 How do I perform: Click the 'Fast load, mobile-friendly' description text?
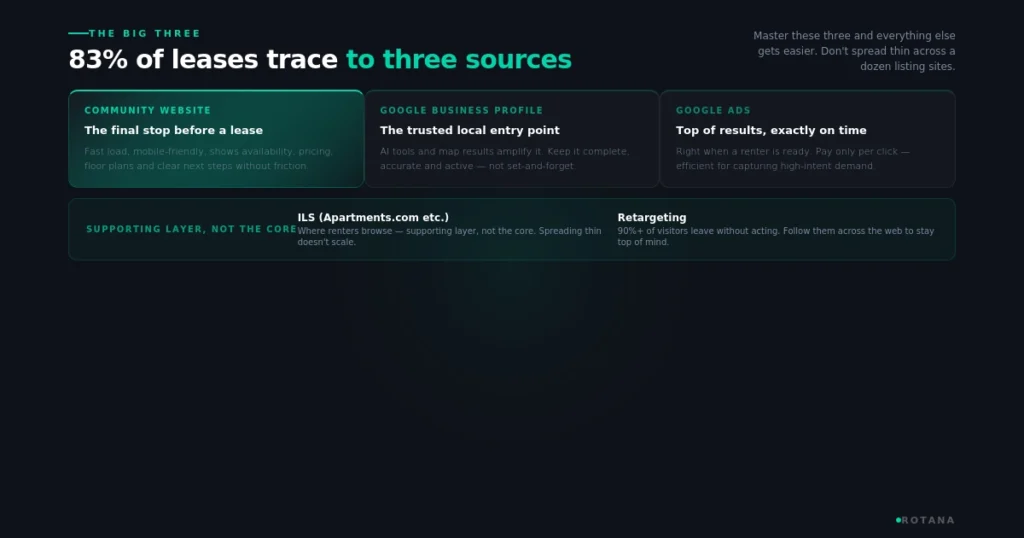209,159
